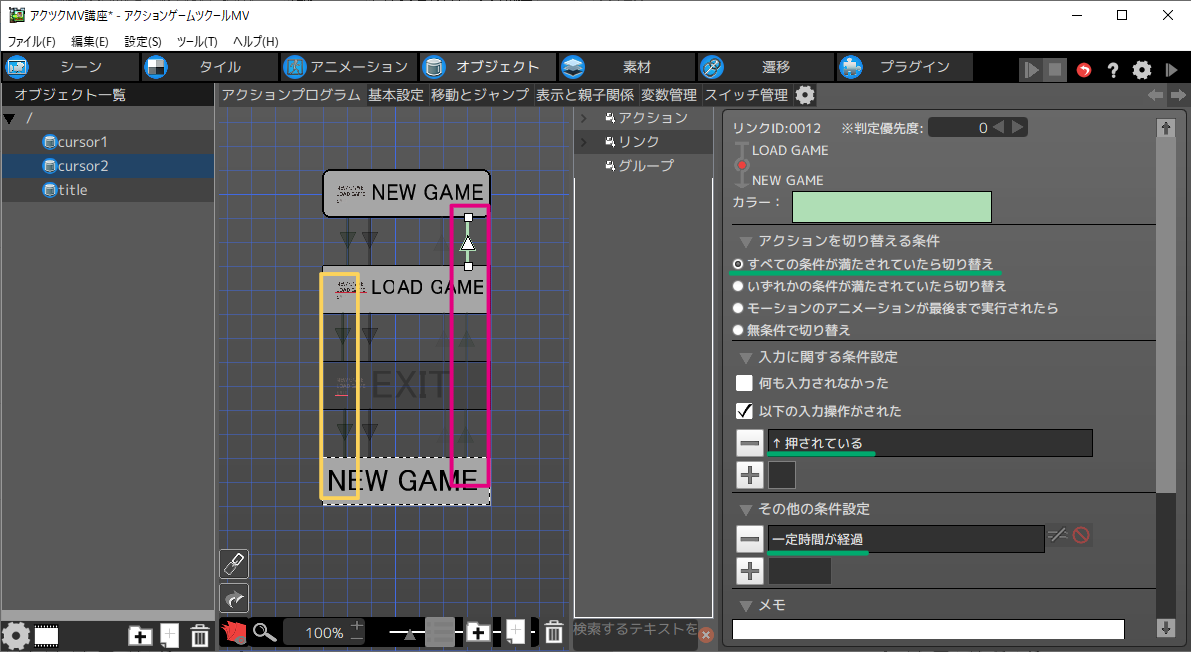Collapse the その他の条件設定 section
The image size is (1191, 652).
(x=745, y=509)
